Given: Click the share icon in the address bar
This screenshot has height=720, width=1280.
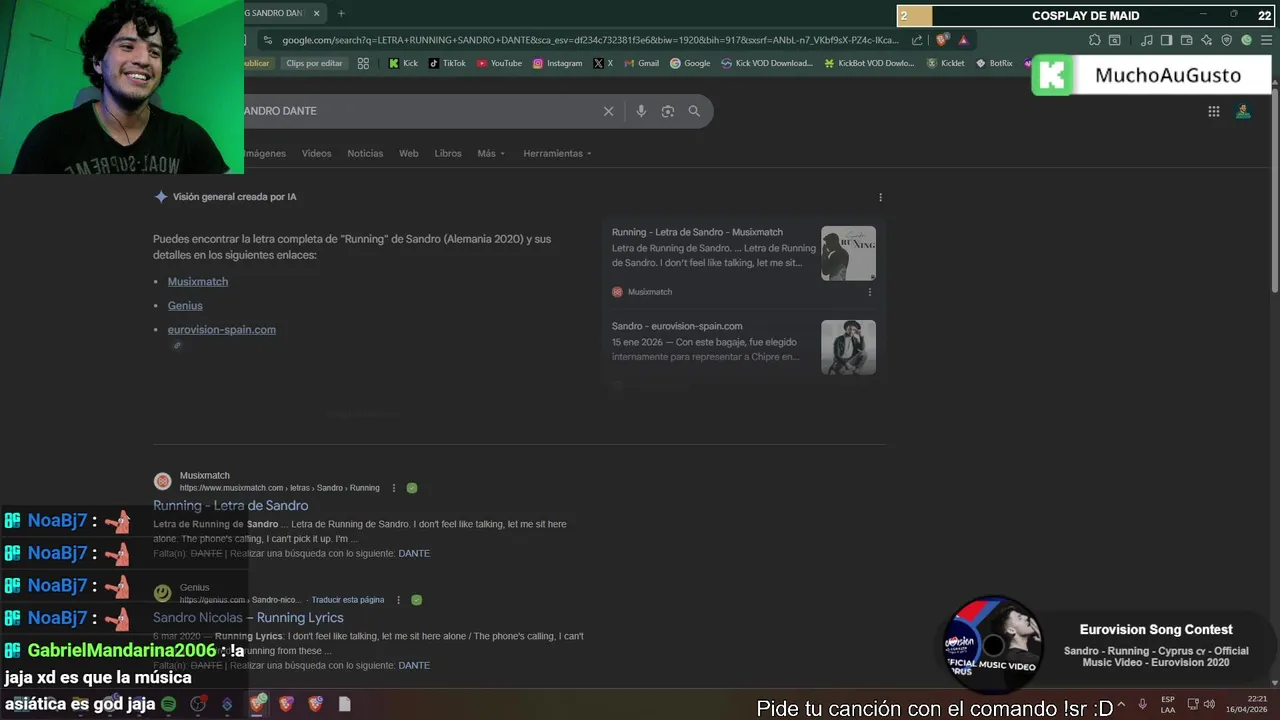Looking at the screenshot, I should (917, 40).
